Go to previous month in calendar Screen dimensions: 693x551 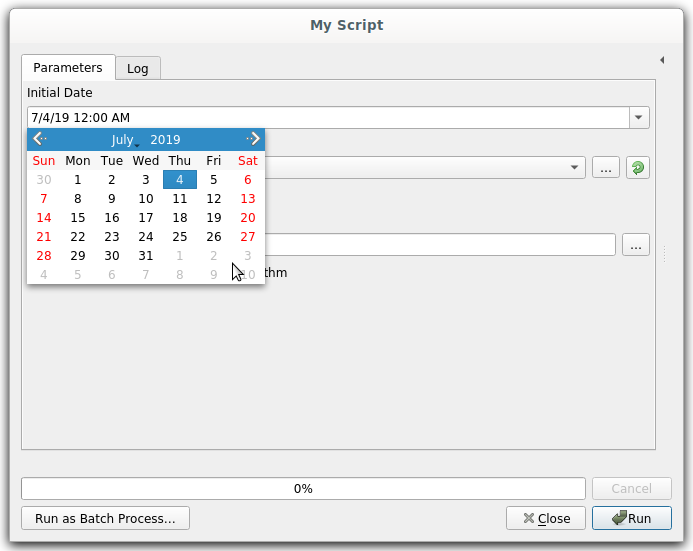tap(40, 139)
